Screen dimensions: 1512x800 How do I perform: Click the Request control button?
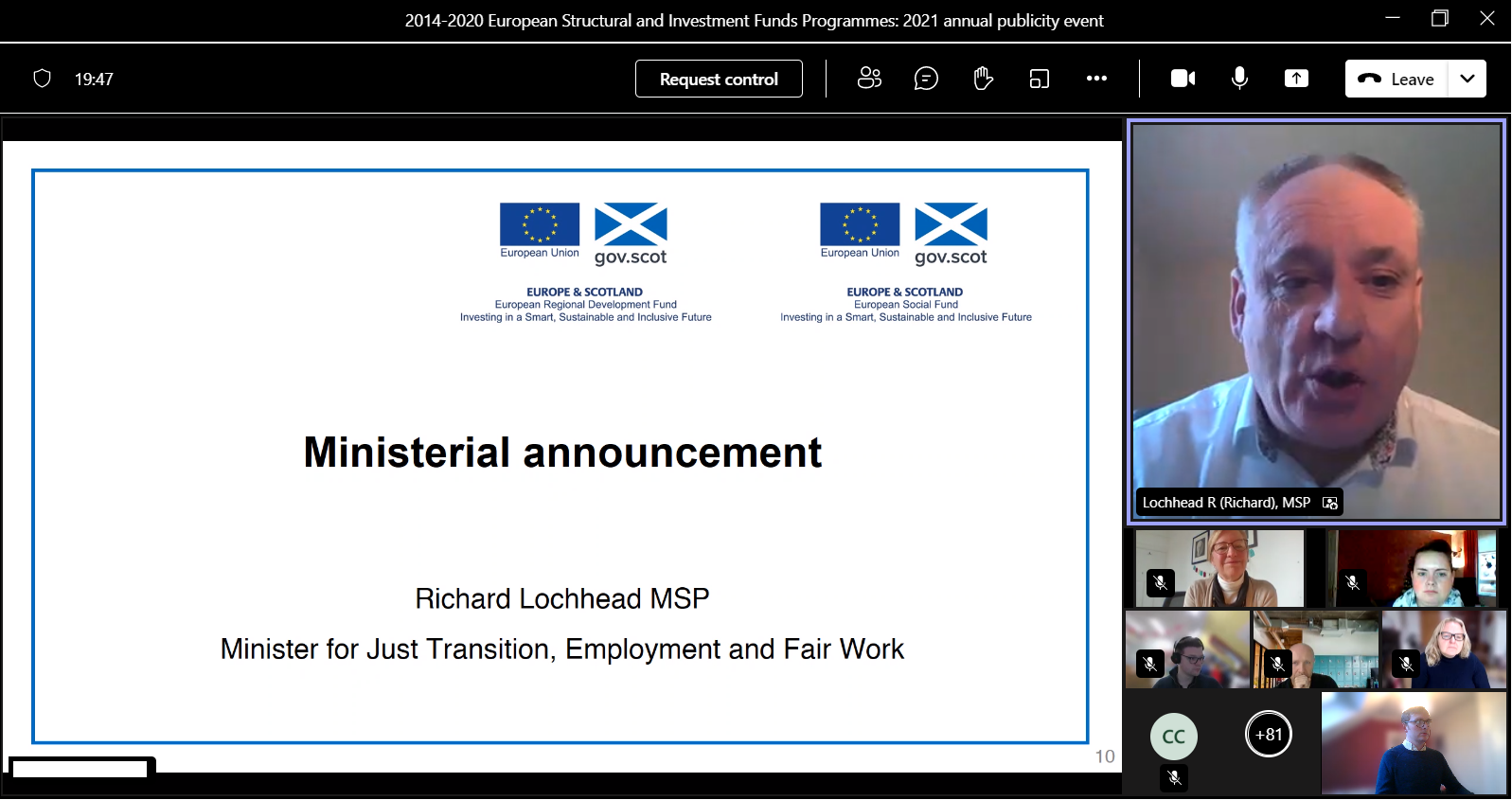[719, 79]
